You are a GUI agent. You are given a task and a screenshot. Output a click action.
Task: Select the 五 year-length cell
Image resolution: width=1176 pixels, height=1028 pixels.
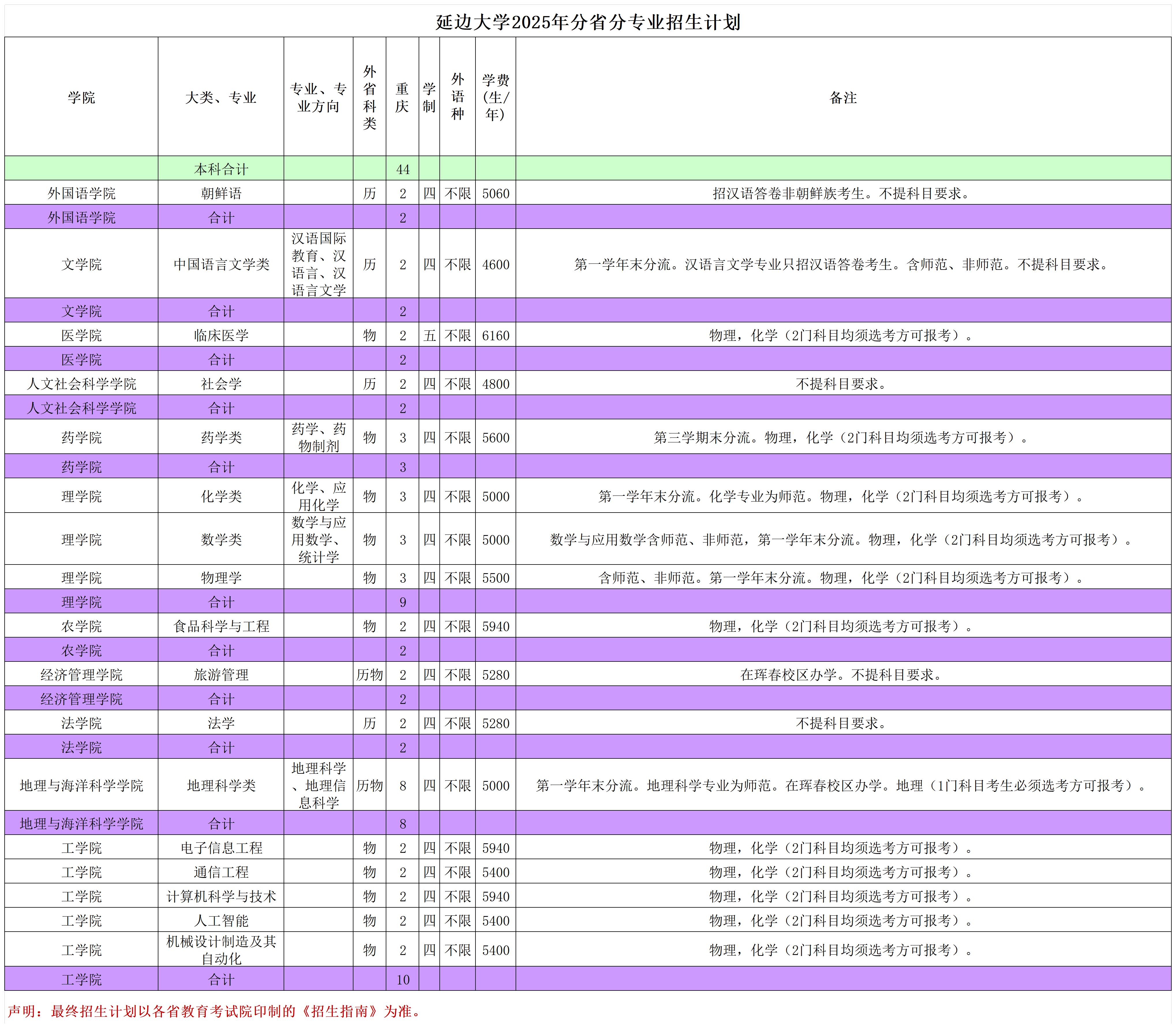(x=429, y=335)
